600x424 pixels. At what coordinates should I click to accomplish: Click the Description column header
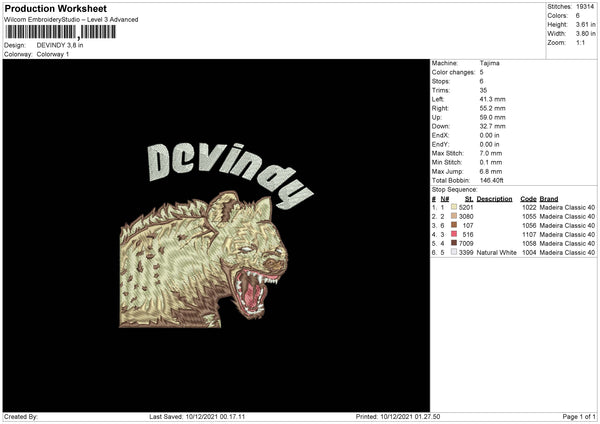494,198
